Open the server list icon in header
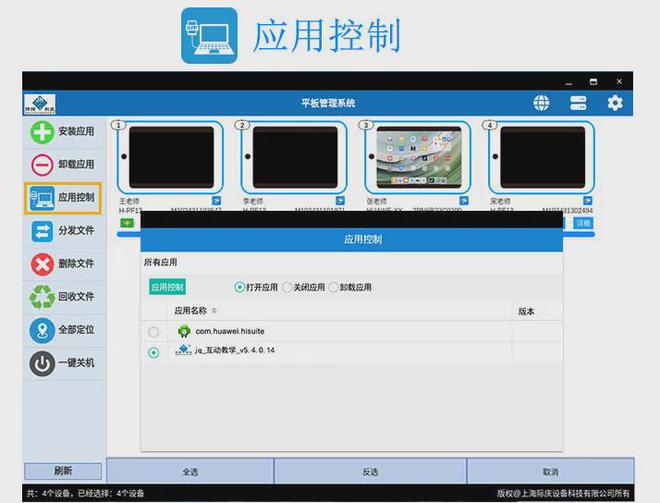 (x=578, y=103)
